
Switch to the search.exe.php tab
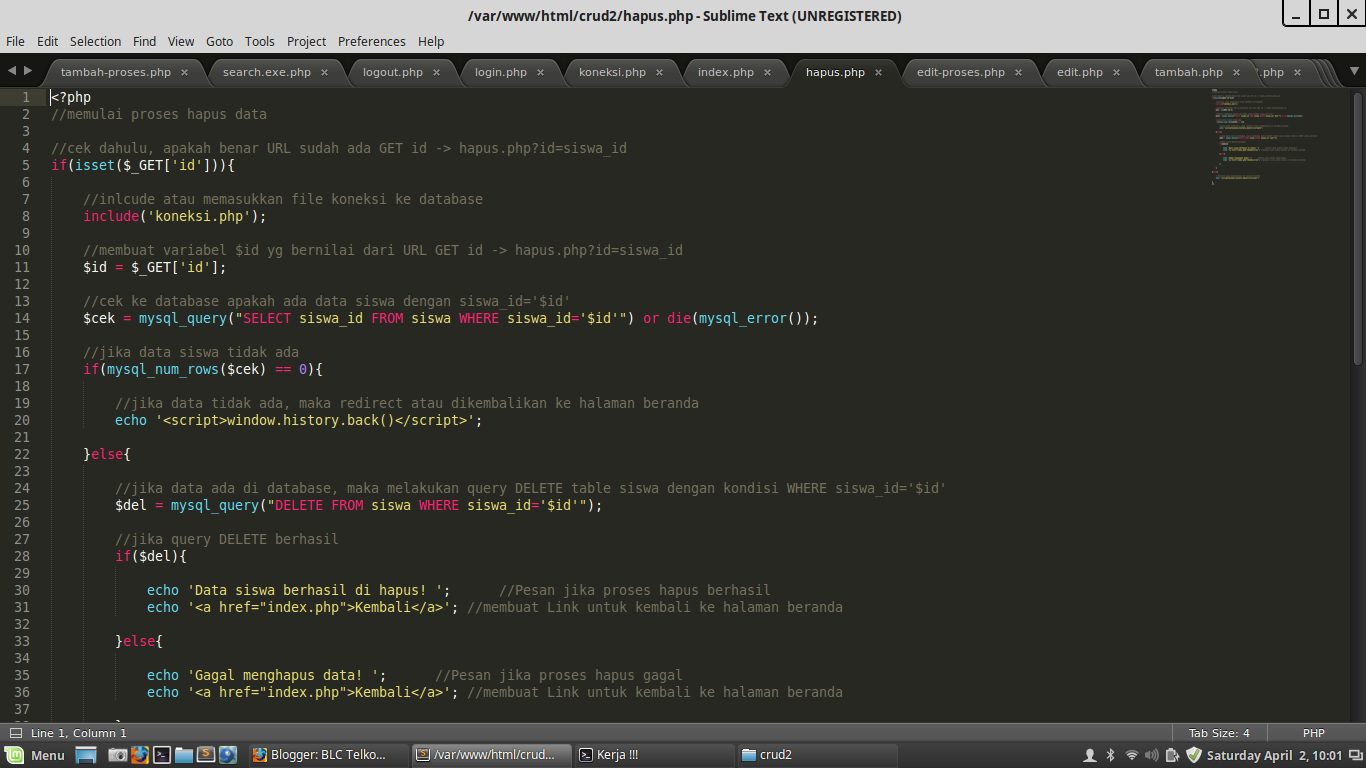[267, 72]
